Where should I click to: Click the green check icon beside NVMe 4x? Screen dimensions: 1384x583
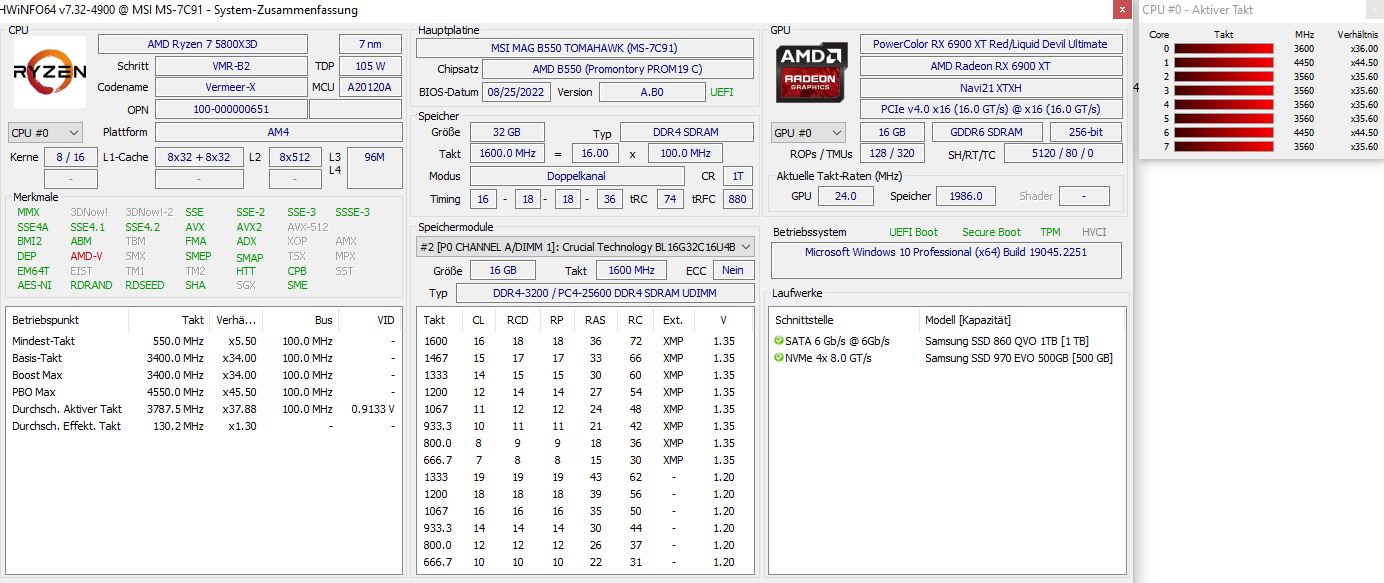point(779,358)
